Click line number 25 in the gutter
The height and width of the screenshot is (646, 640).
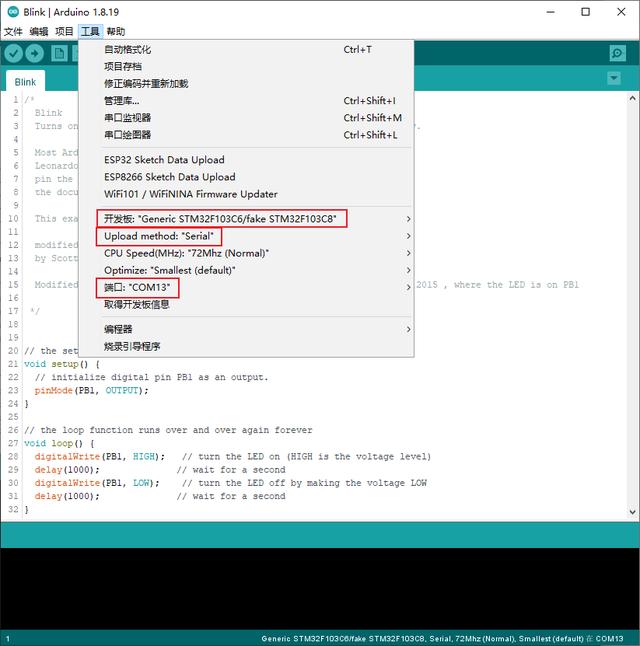[x=13, y=417]
